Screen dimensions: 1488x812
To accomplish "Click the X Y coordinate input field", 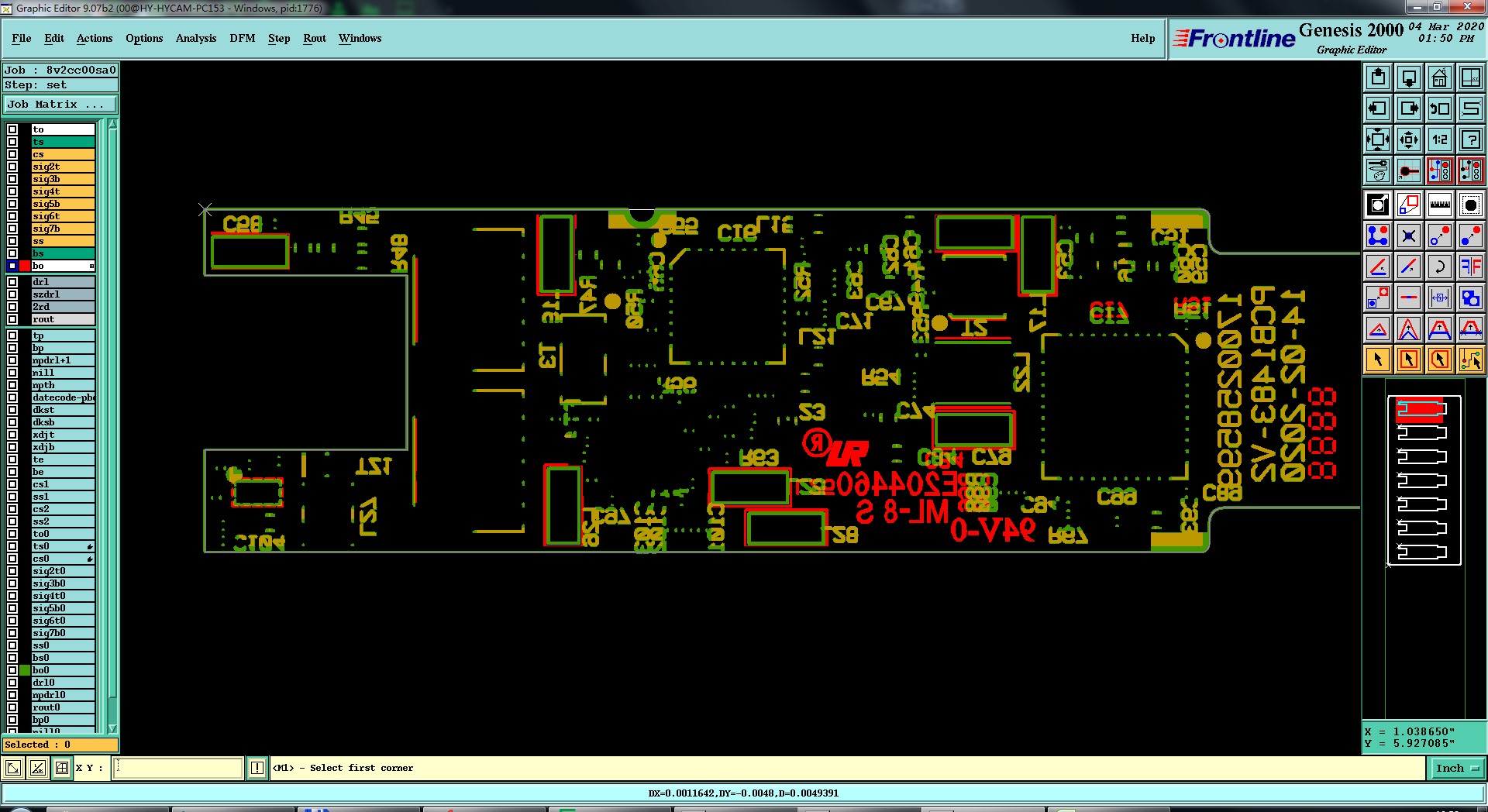I will coord(179,768).
